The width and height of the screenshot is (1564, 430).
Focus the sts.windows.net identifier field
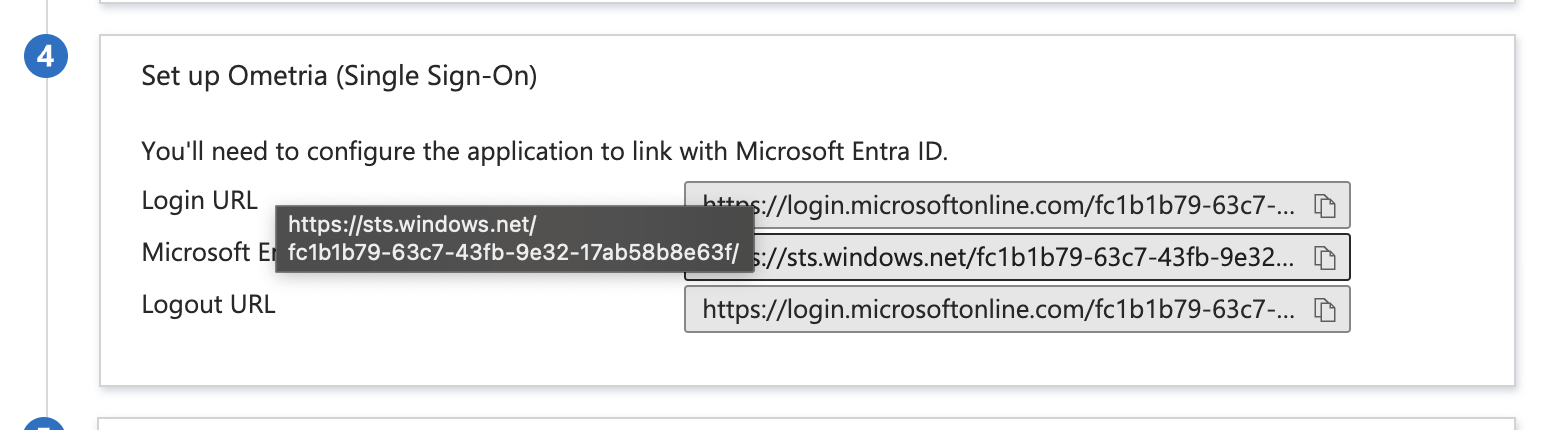pos(1017,257)
